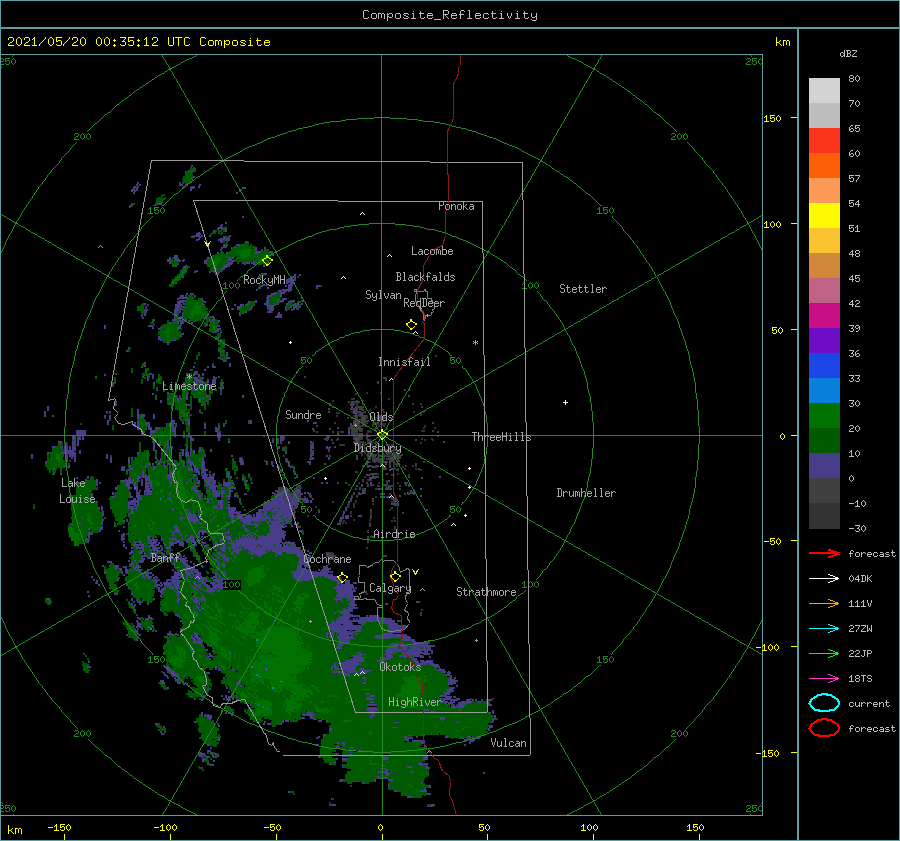The height and width of the screenshot is (841, 900).
Task: Click the ThreeHills town label
Action: 501,437
